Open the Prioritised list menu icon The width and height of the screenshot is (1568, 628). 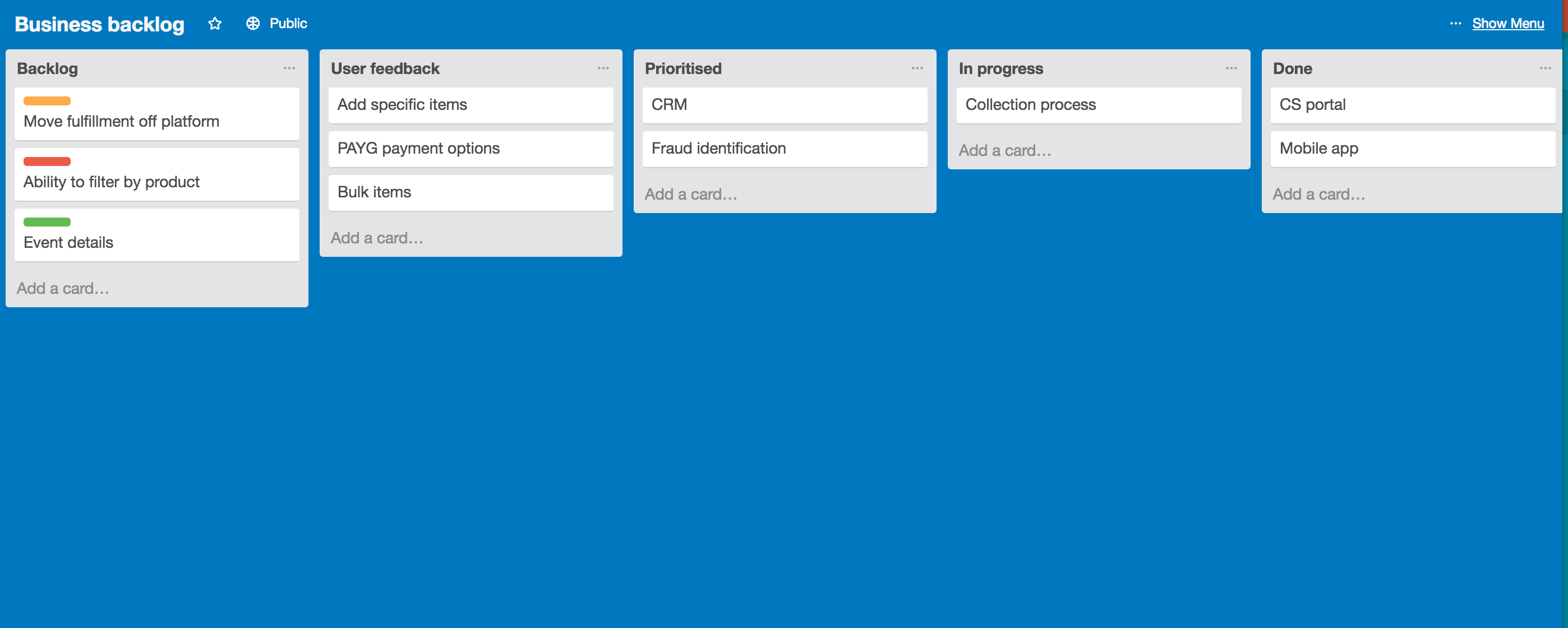(917, 68)
